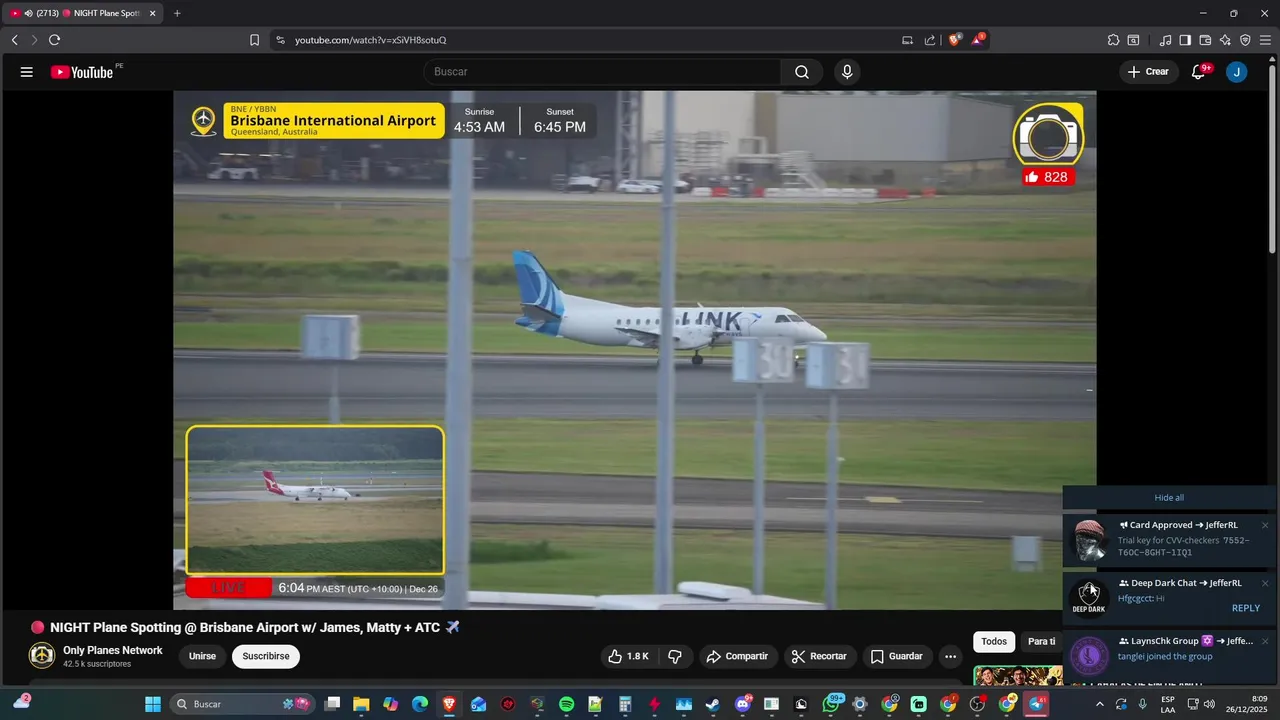The image size is (1280, 720).
Task: Install app / cast icon in address bar
Action: click(x=907, y=40)
